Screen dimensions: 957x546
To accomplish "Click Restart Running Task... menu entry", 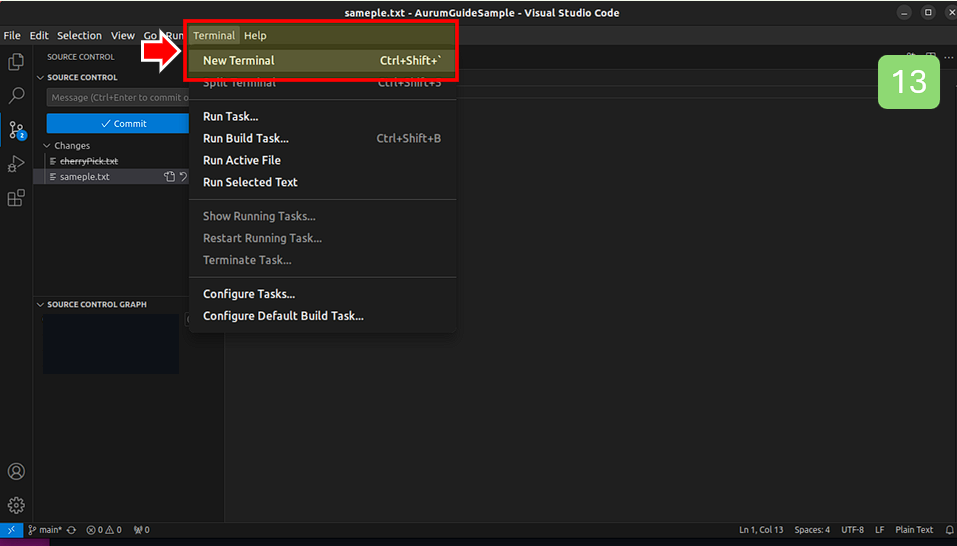I will (x=322, y=238).
